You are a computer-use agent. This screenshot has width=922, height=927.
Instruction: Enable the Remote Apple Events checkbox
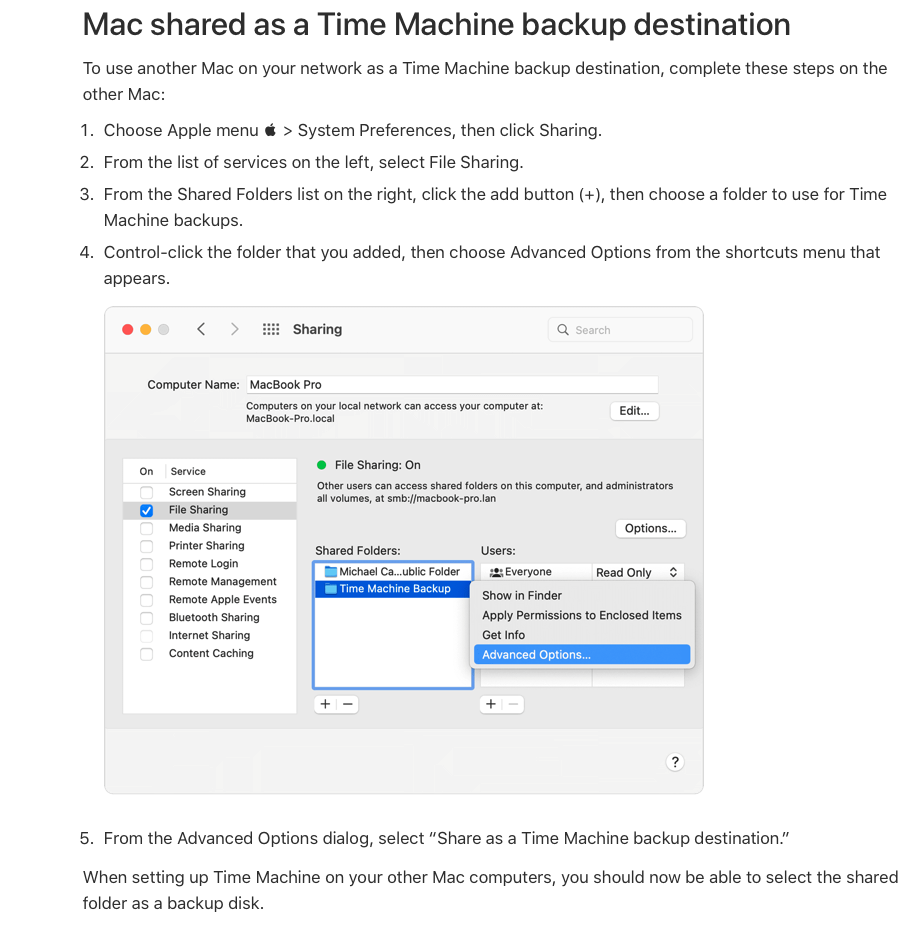click(147, 599)
